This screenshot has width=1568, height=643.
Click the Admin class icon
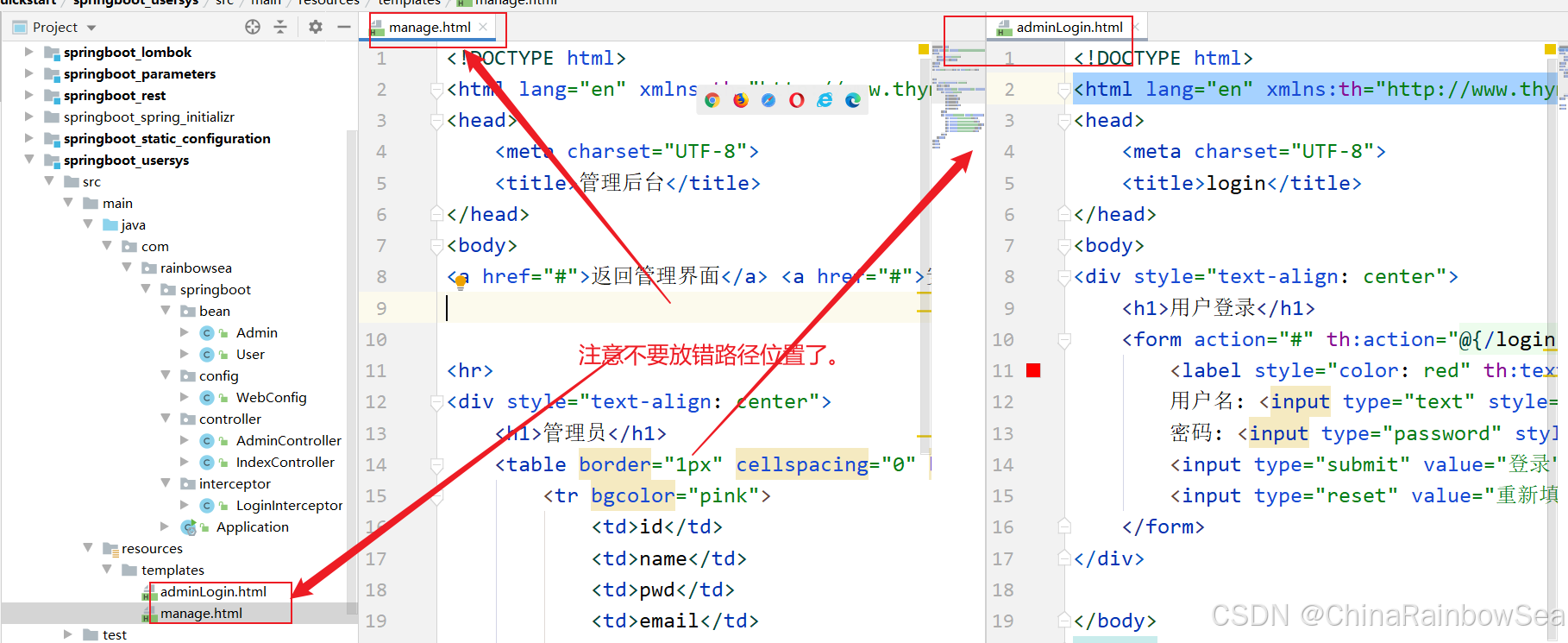207,333
